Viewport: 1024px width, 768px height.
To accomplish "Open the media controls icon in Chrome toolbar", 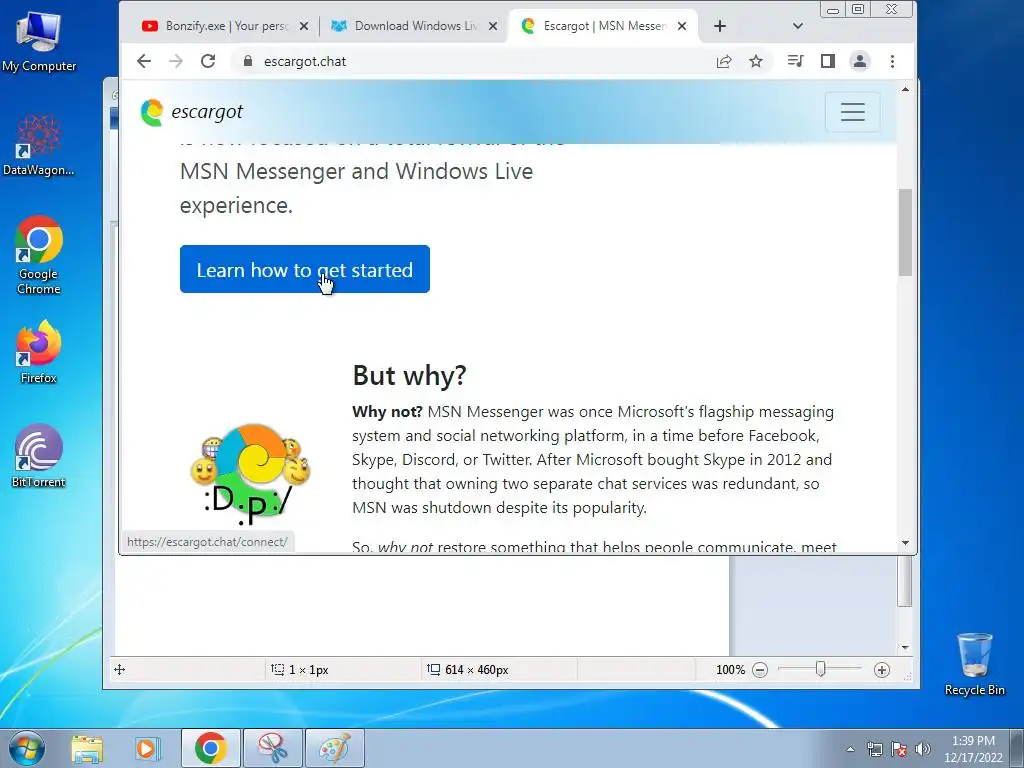I will [x=795, y=61].
